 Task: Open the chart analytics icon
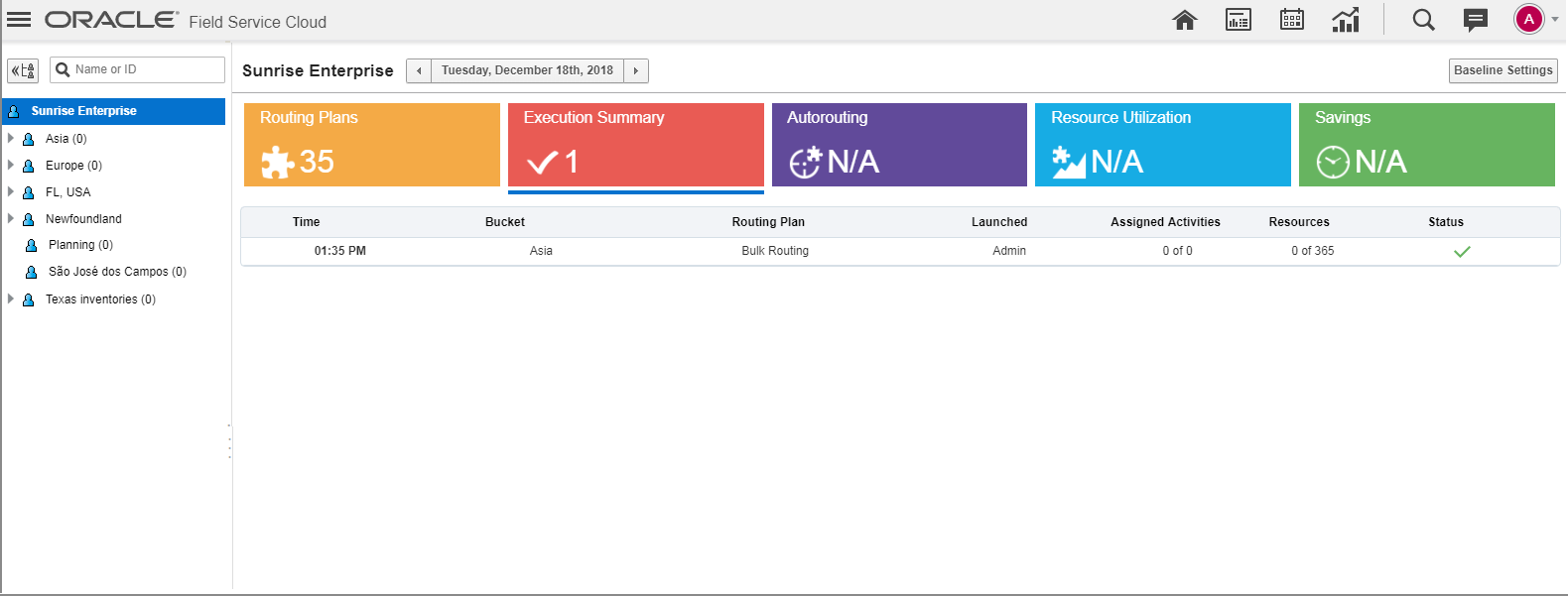pos(1346,20)
